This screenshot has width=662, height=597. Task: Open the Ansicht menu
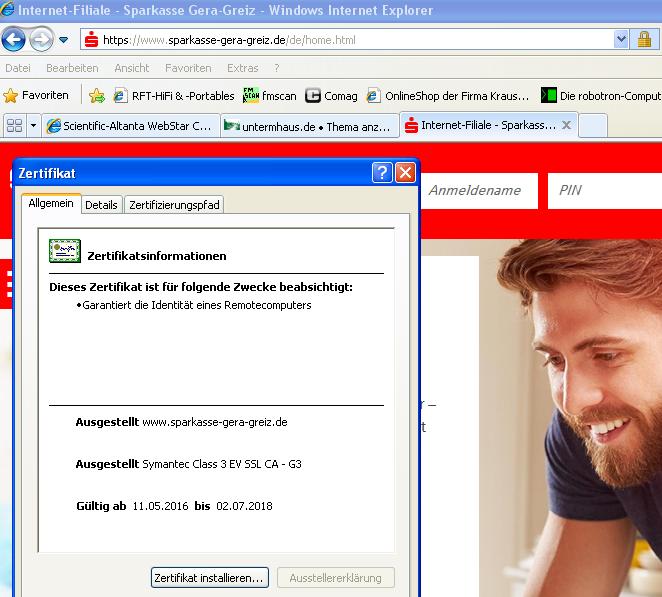132,68
